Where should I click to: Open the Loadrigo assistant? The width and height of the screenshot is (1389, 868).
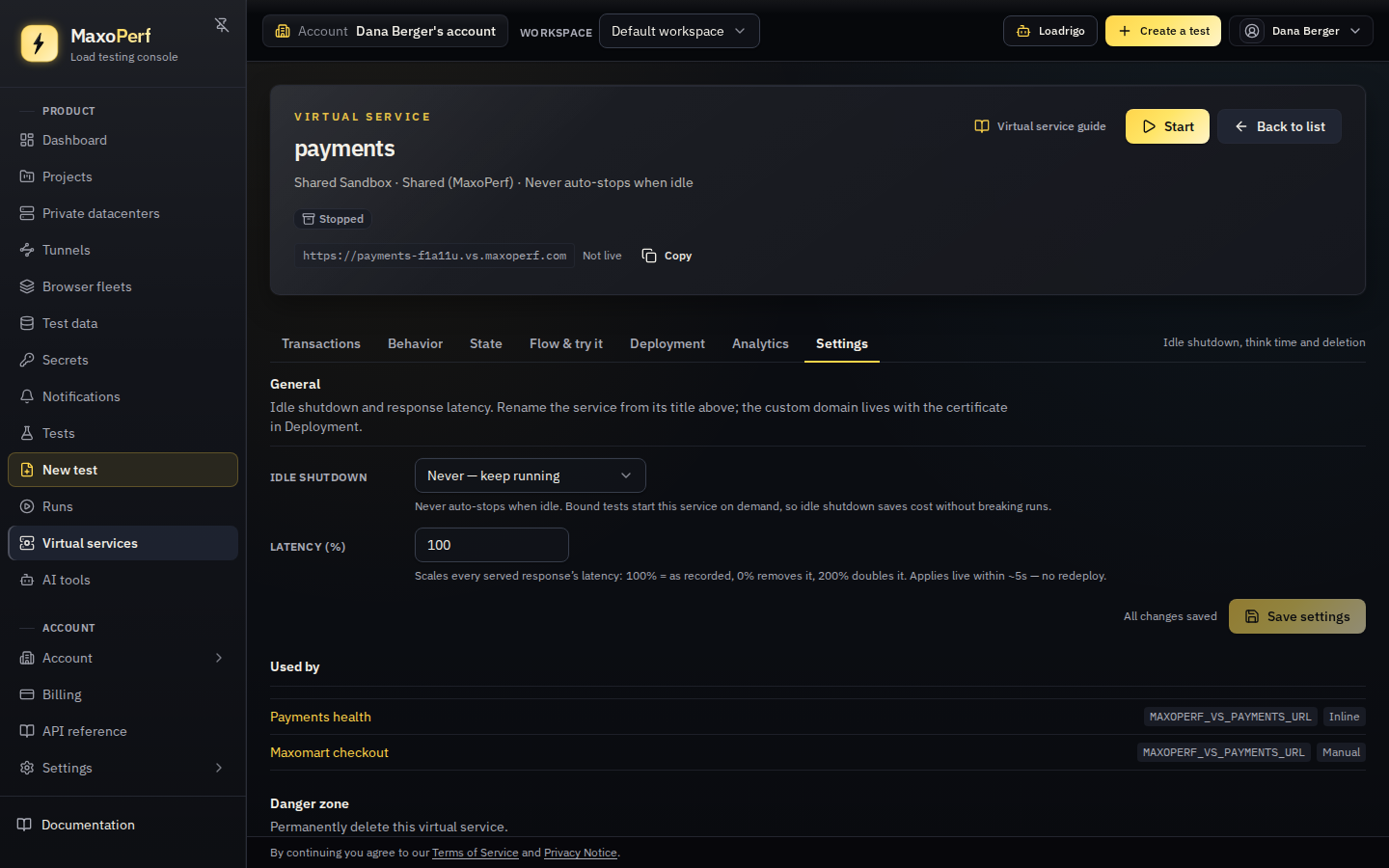(x=1050, y=31)
